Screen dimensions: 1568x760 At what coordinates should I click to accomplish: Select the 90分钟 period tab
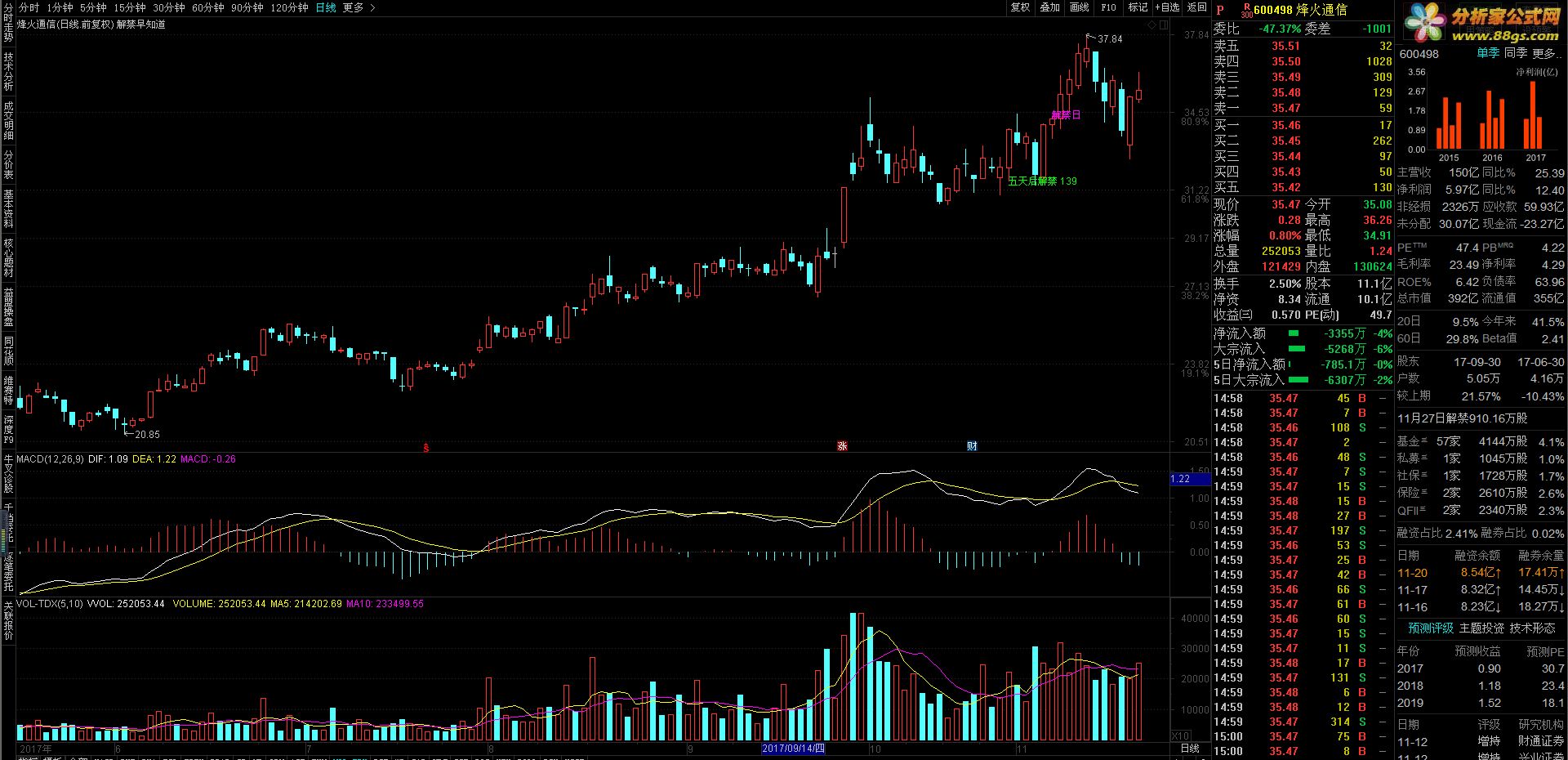point(247,7)
